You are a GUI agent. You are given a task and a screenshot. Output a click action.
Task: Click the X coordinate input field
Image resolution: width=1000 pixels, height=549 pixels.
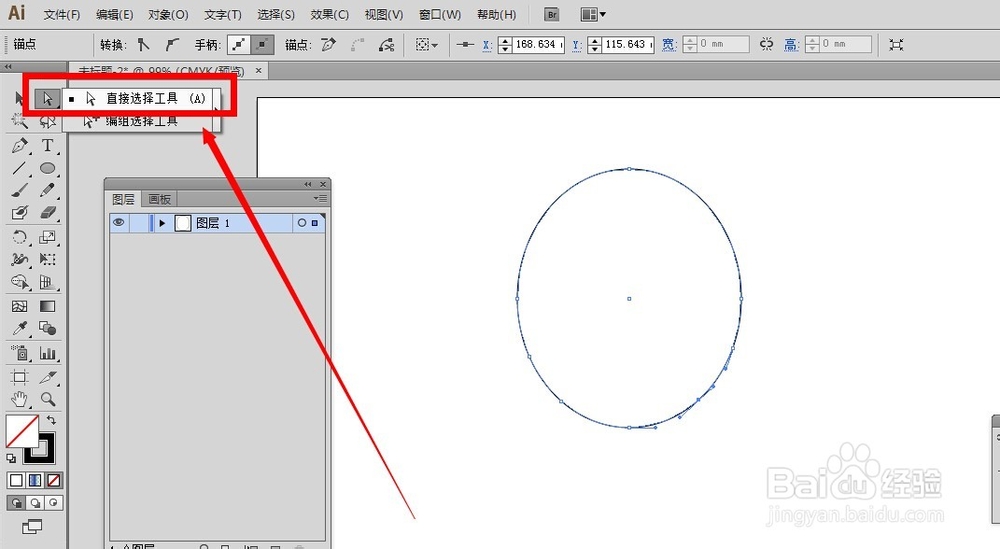539,45
